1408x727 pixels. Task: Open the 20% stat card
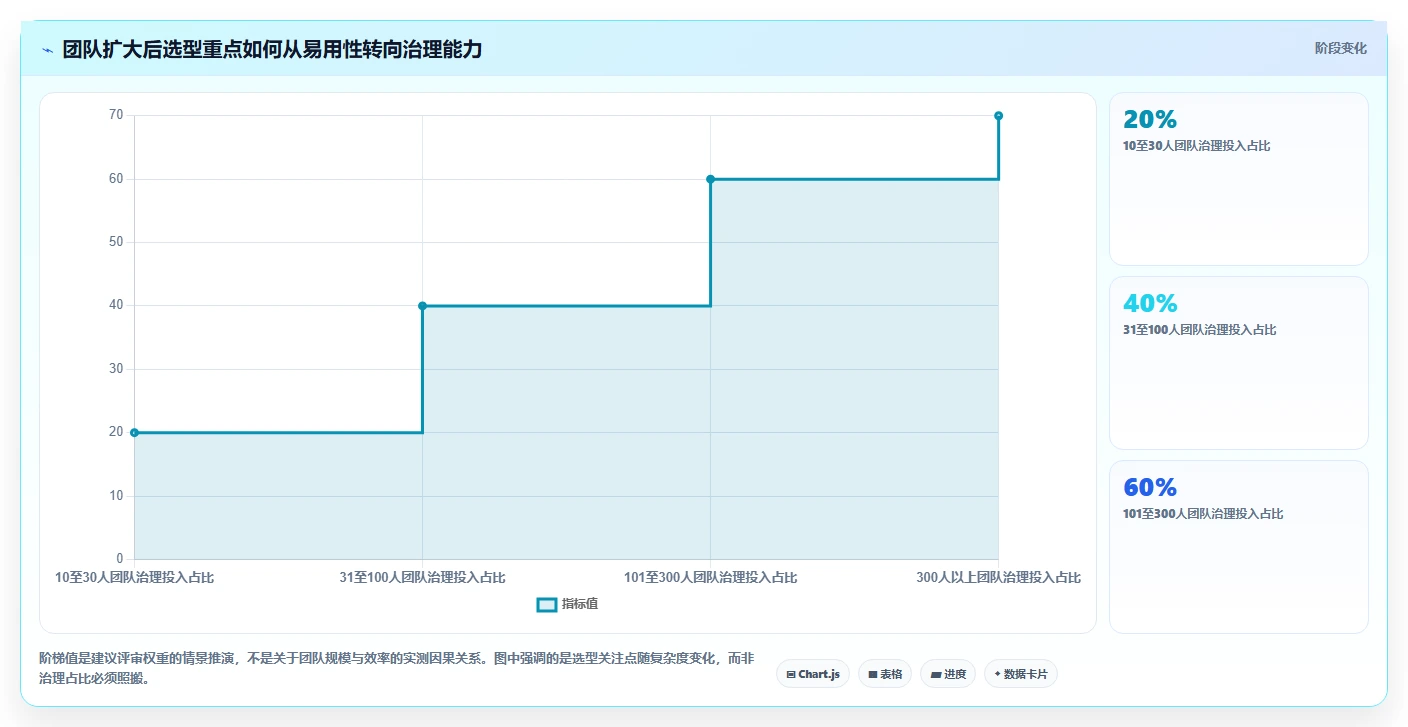pos(1238,179)
